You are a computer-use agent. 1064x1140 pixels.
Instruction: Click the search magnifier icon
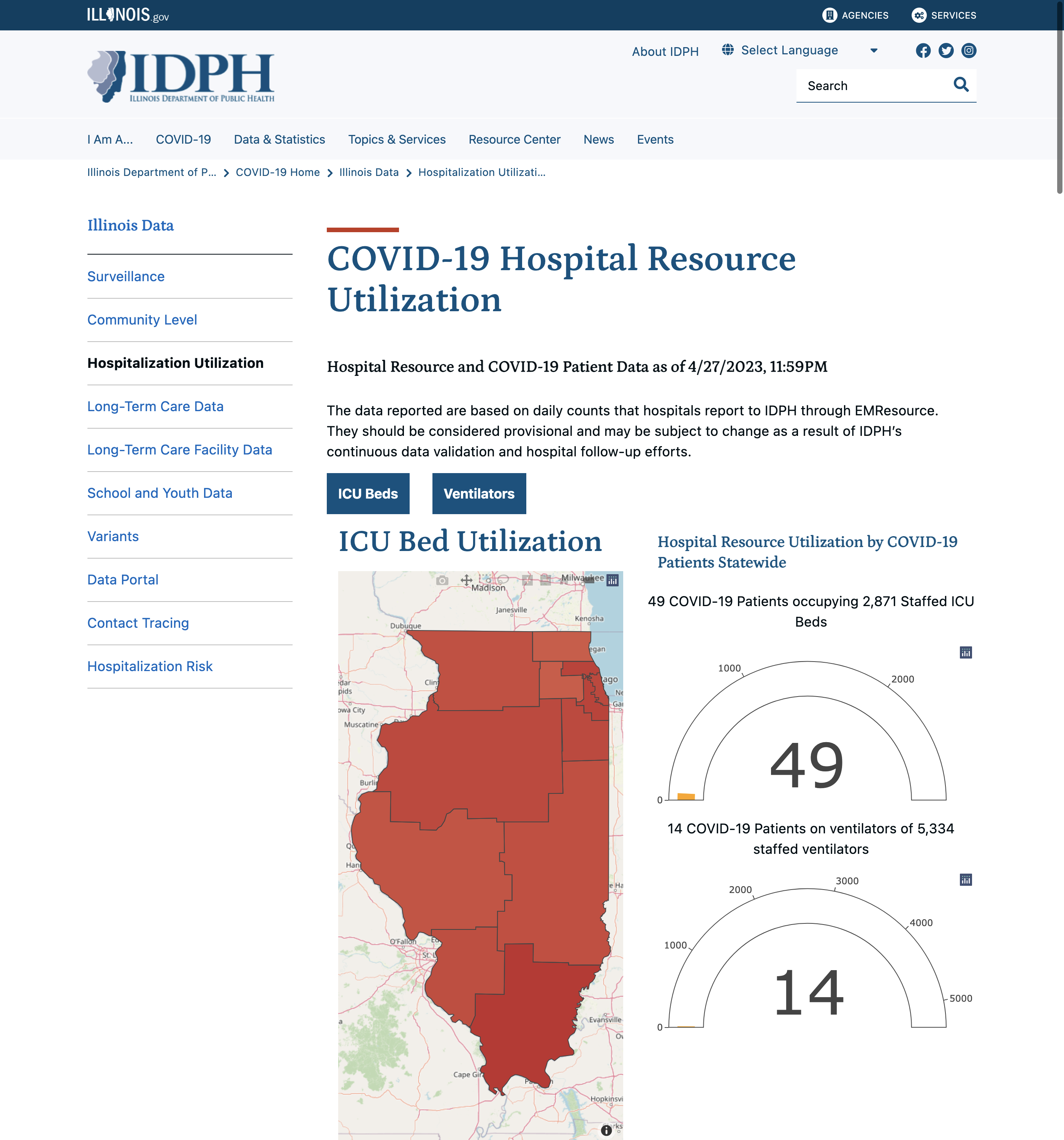(961, 85)
